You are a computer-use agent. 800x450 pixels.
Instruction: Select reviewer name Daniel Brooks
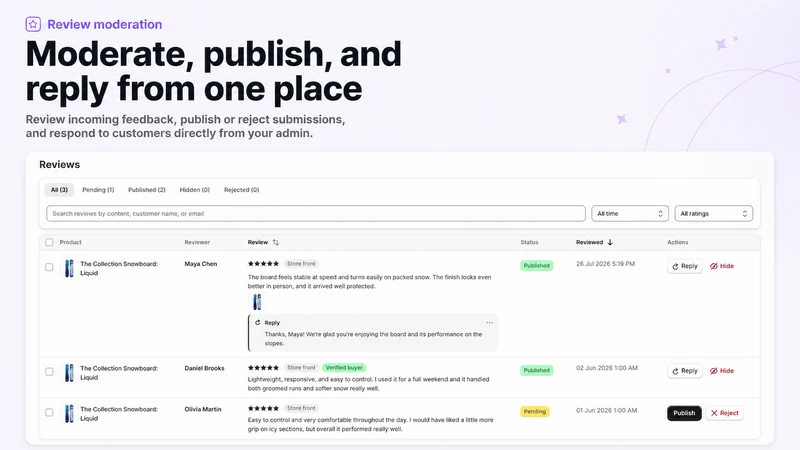[204, 368]
